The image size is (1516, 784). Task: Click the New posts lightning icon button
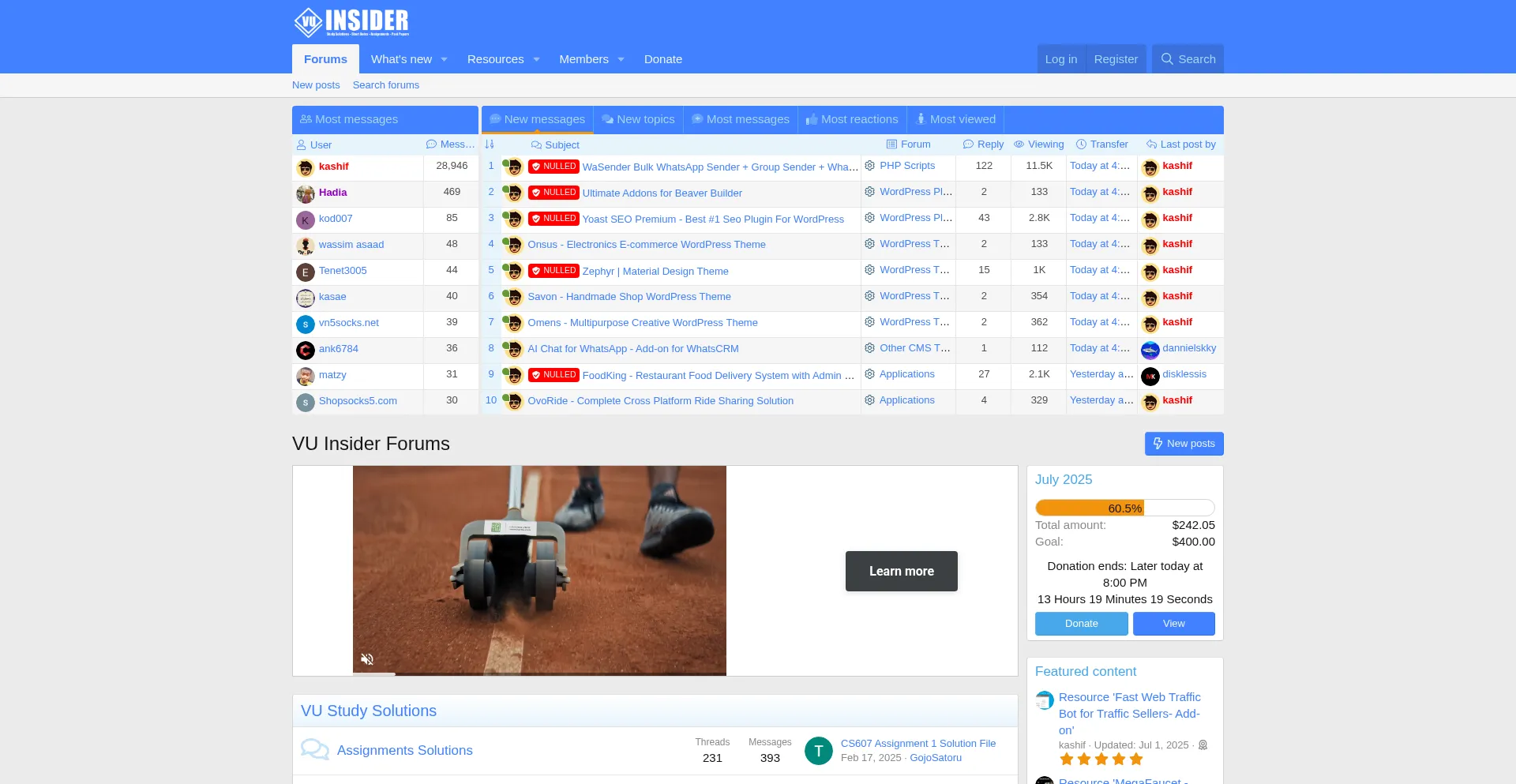[1158, 443]
